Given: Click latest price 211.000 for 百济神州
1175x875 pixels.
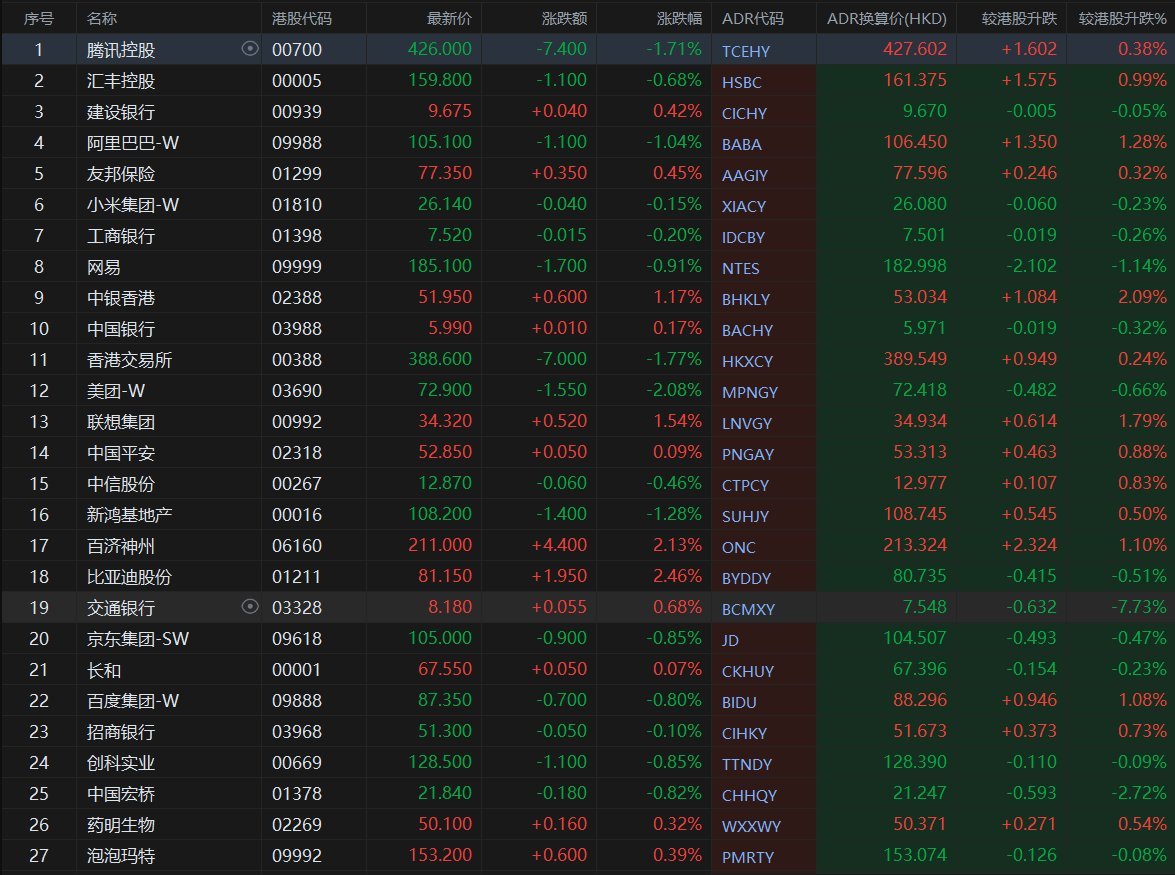Looking at the screenshot, I should click(x=440, y=545).
